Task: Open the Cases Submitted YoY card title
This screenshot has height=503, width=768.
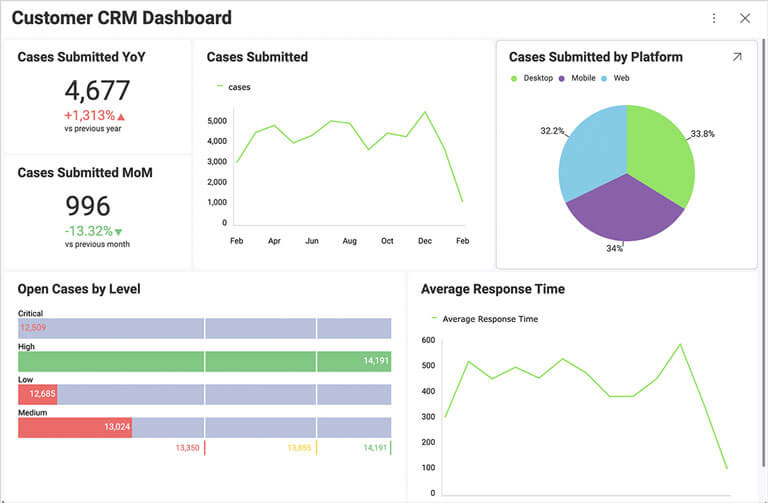Action: click(81, 57)
